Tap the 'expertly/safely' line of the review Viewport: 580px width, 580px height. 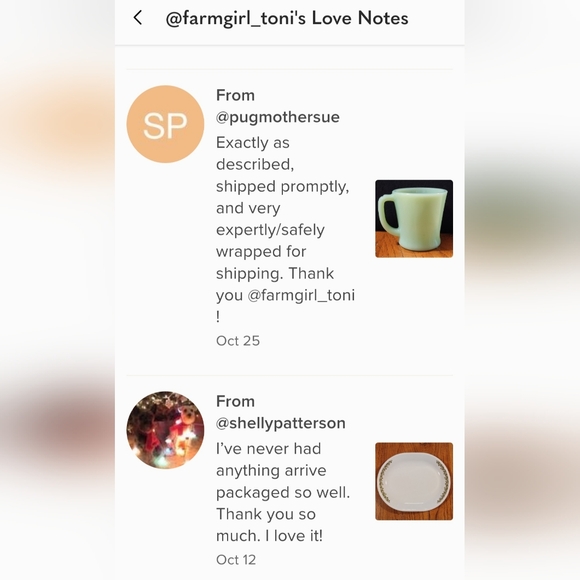270,230
